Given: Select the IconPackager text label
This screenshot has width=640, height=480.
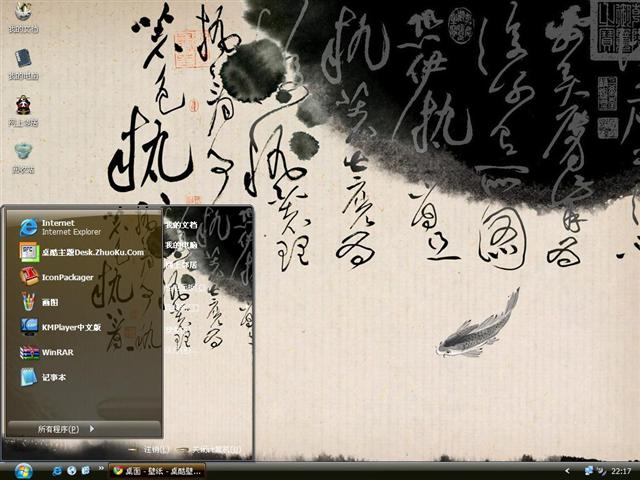Looking at the screenshot, I should [x=67, y=277].
